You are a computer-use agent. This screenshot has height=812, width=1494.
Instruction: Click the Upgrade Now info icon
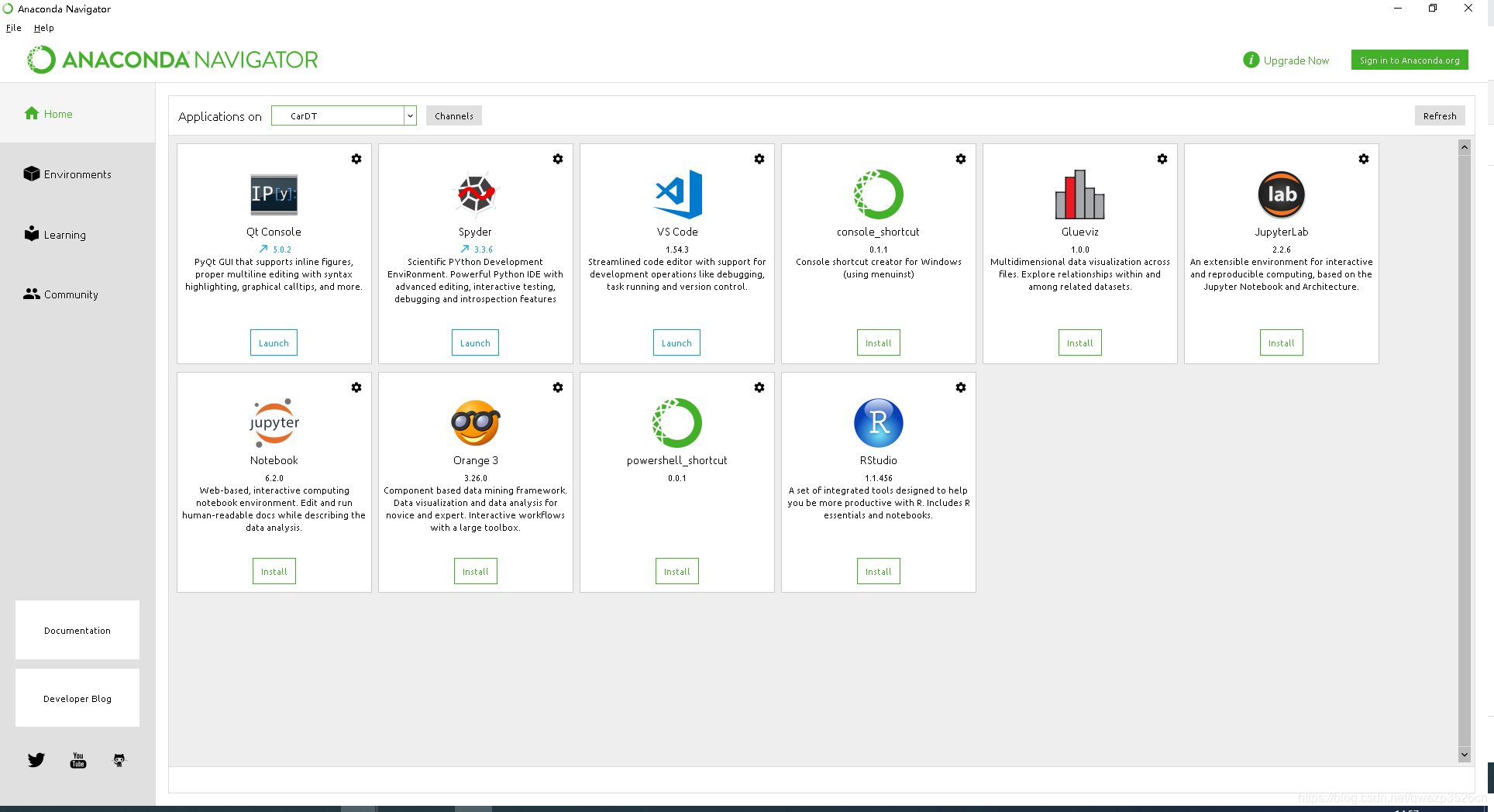pyautogui.click(x=1251, y=60)
